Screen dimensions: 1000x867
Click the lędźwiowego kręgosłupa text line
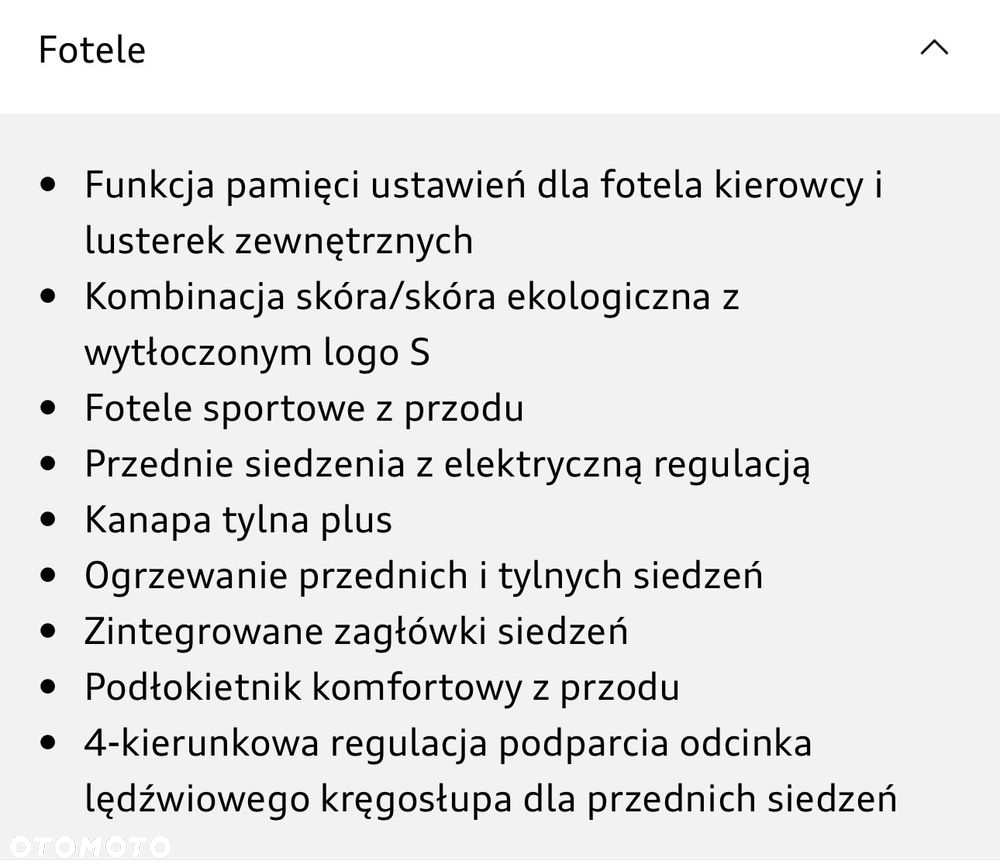pos(490,799)
